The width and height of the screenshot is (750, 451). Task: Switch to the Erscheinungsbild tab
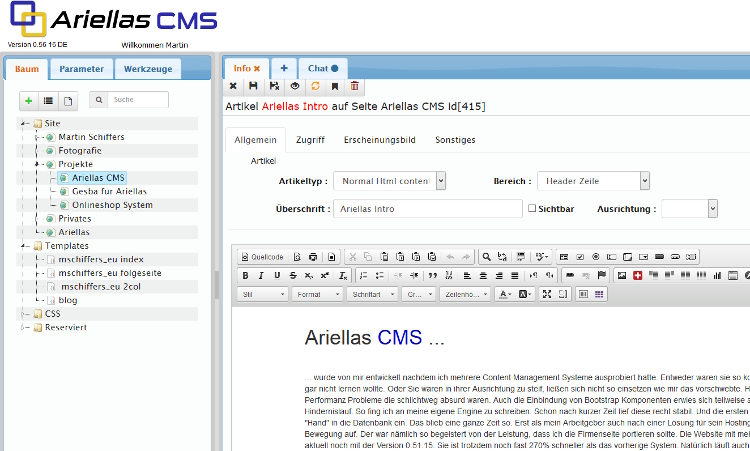coord(379,140)
